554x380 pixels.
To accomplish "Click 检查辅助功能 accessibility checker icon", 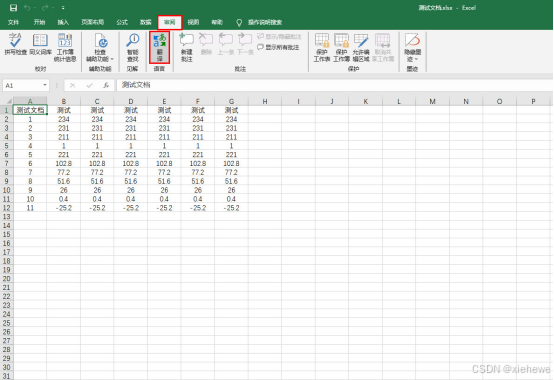I will click(100, 42).
